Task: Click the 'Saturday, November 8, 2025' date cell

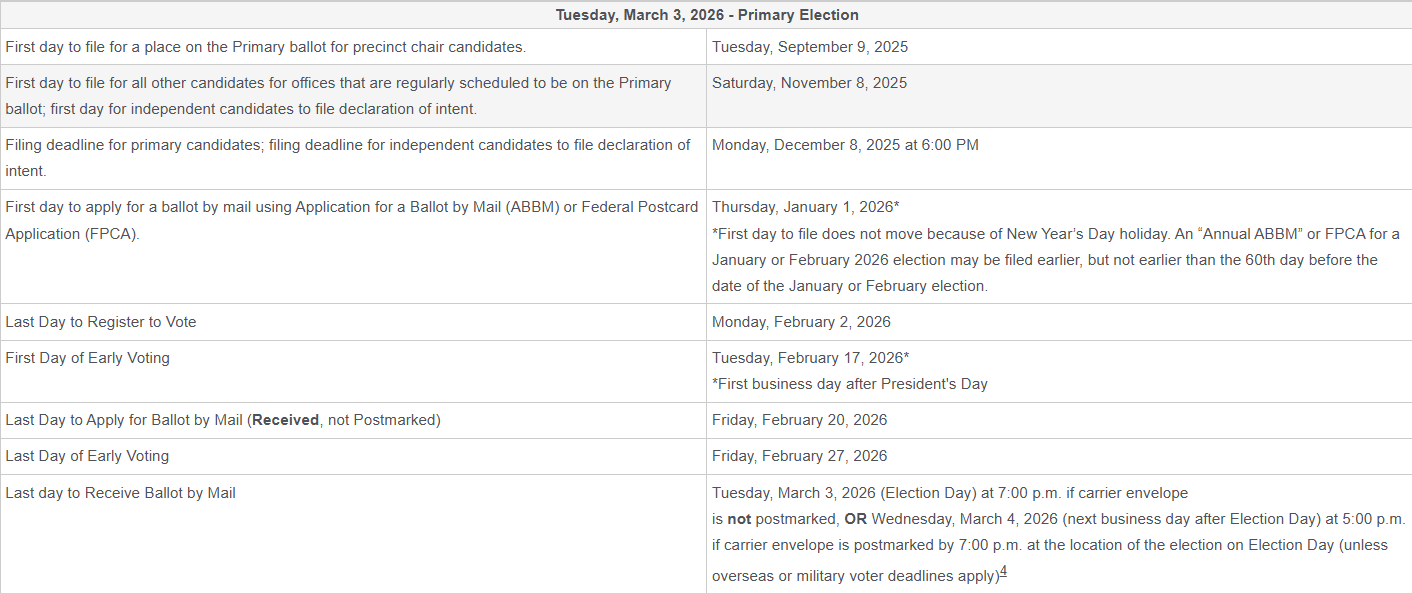Action: pyautogui.click(x=809, y=83)
